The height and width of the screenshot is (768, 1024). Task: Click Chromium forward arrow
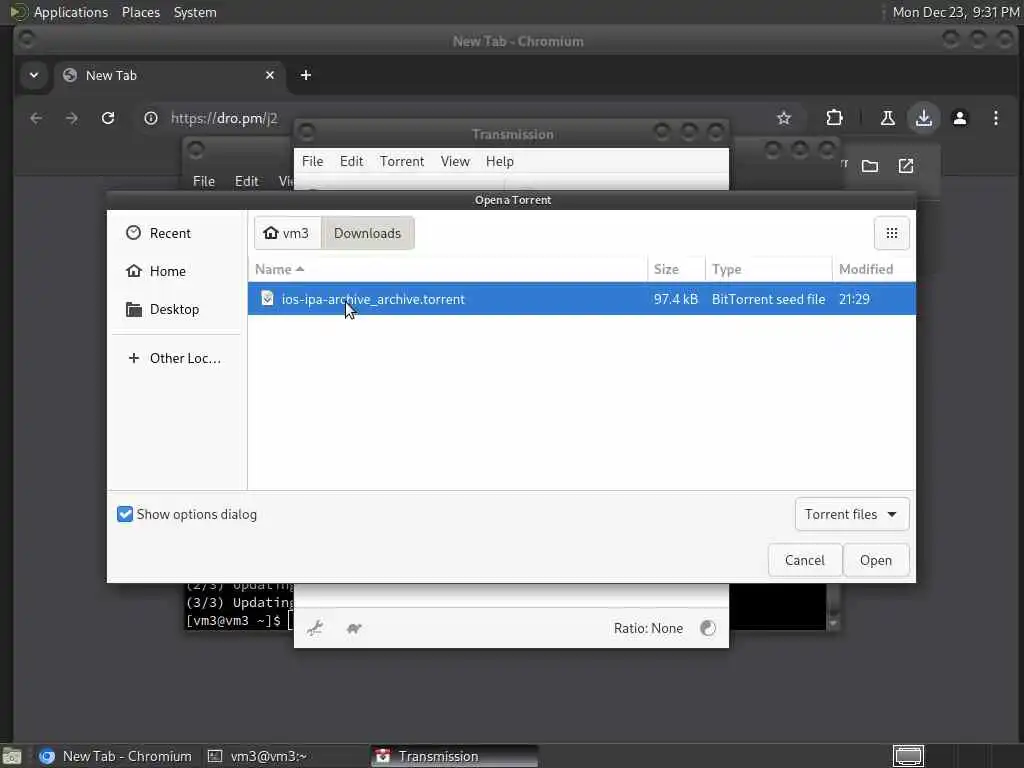(x=72, y=118)
